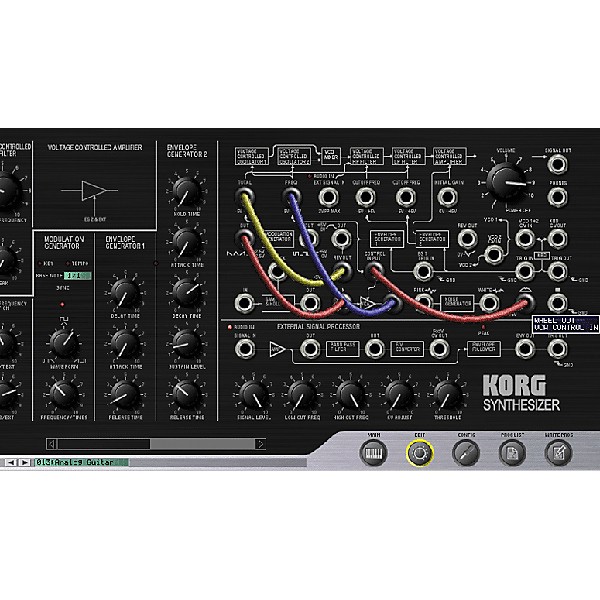Select the next program arrow
The height and width of the screenshot is (600, 600).
[24, 463]
